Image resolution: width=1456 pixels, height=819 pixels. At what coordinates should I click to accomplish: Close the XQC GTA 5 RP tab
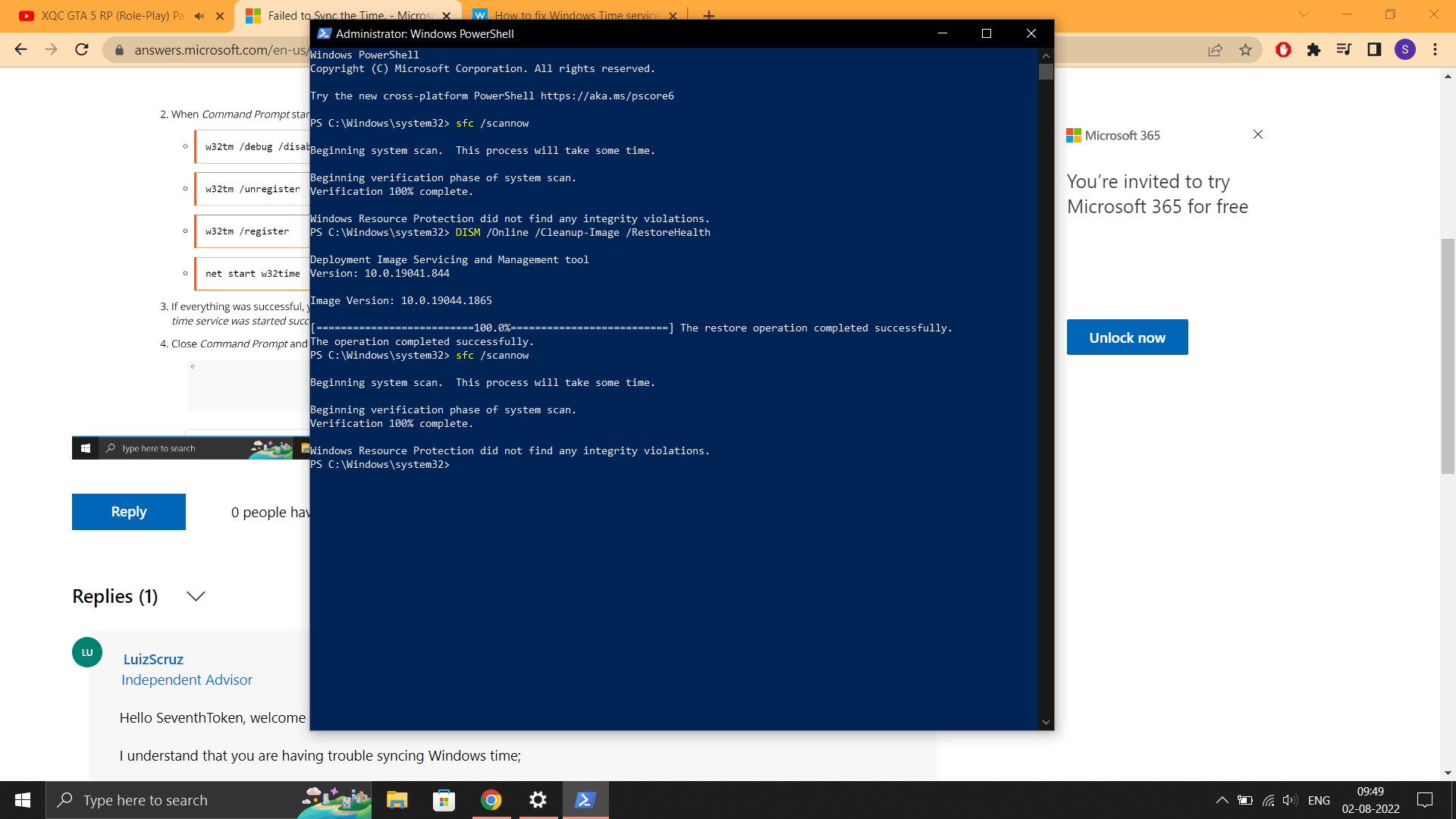tap(220, 15)
